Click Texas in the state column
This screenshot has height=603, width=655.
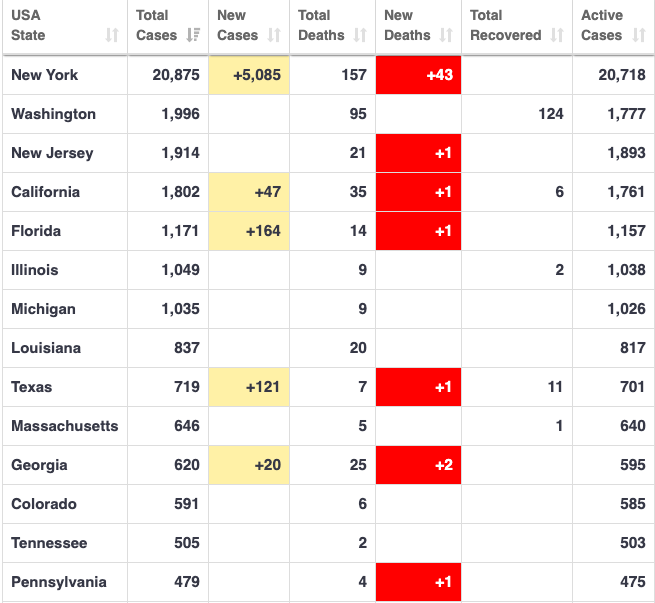coord(31,387)
